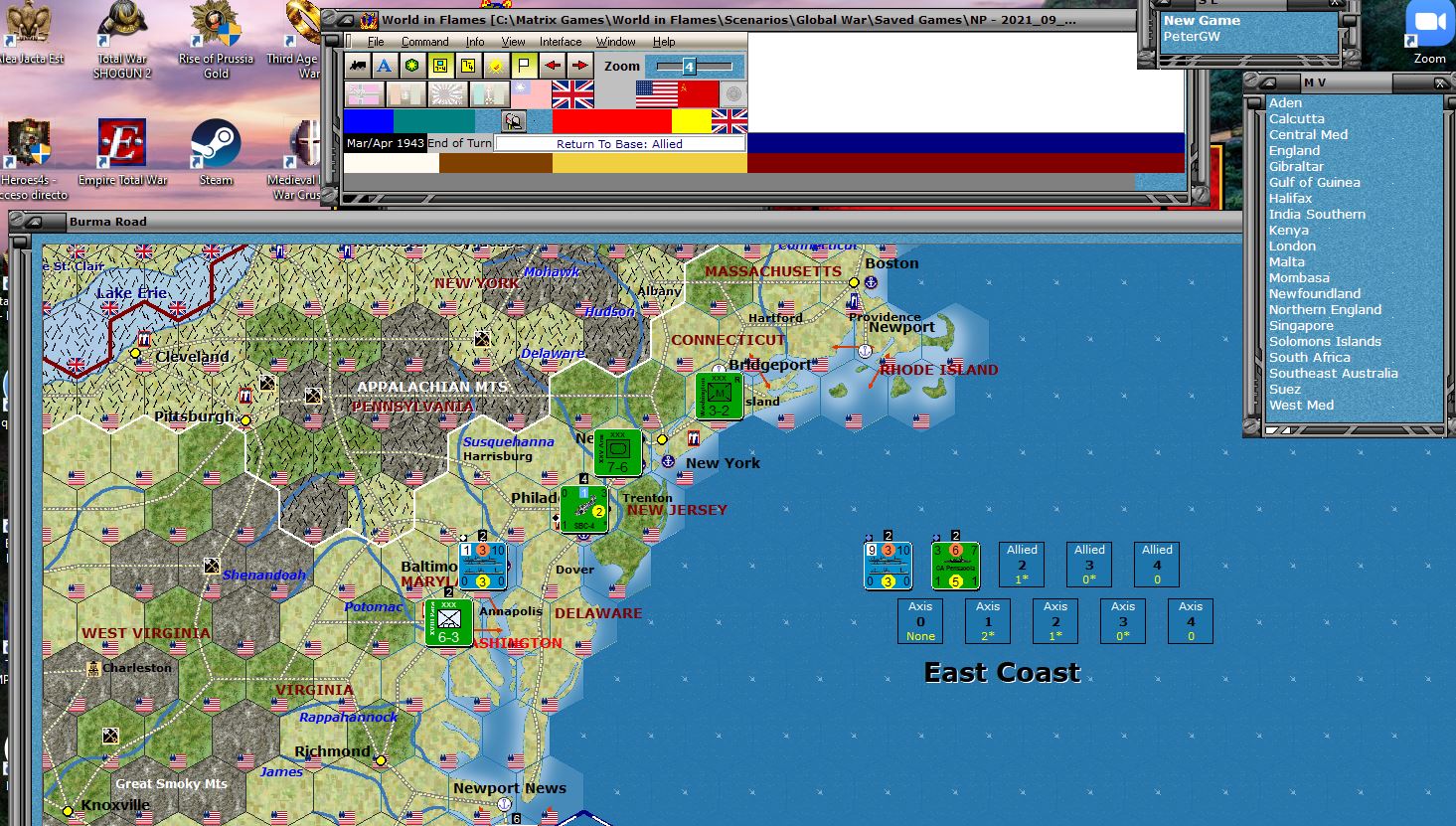
Task: Click the Allied 4 sea box
Action: [x=1157, y=565]
